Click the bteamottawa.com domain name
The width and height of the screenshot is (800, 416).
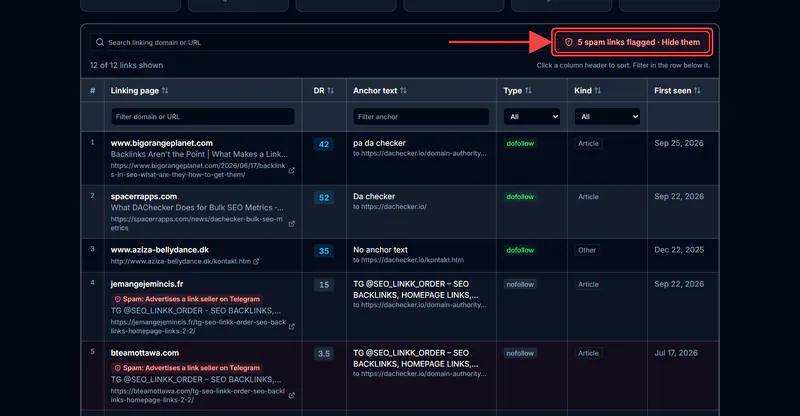click(145, 353)
